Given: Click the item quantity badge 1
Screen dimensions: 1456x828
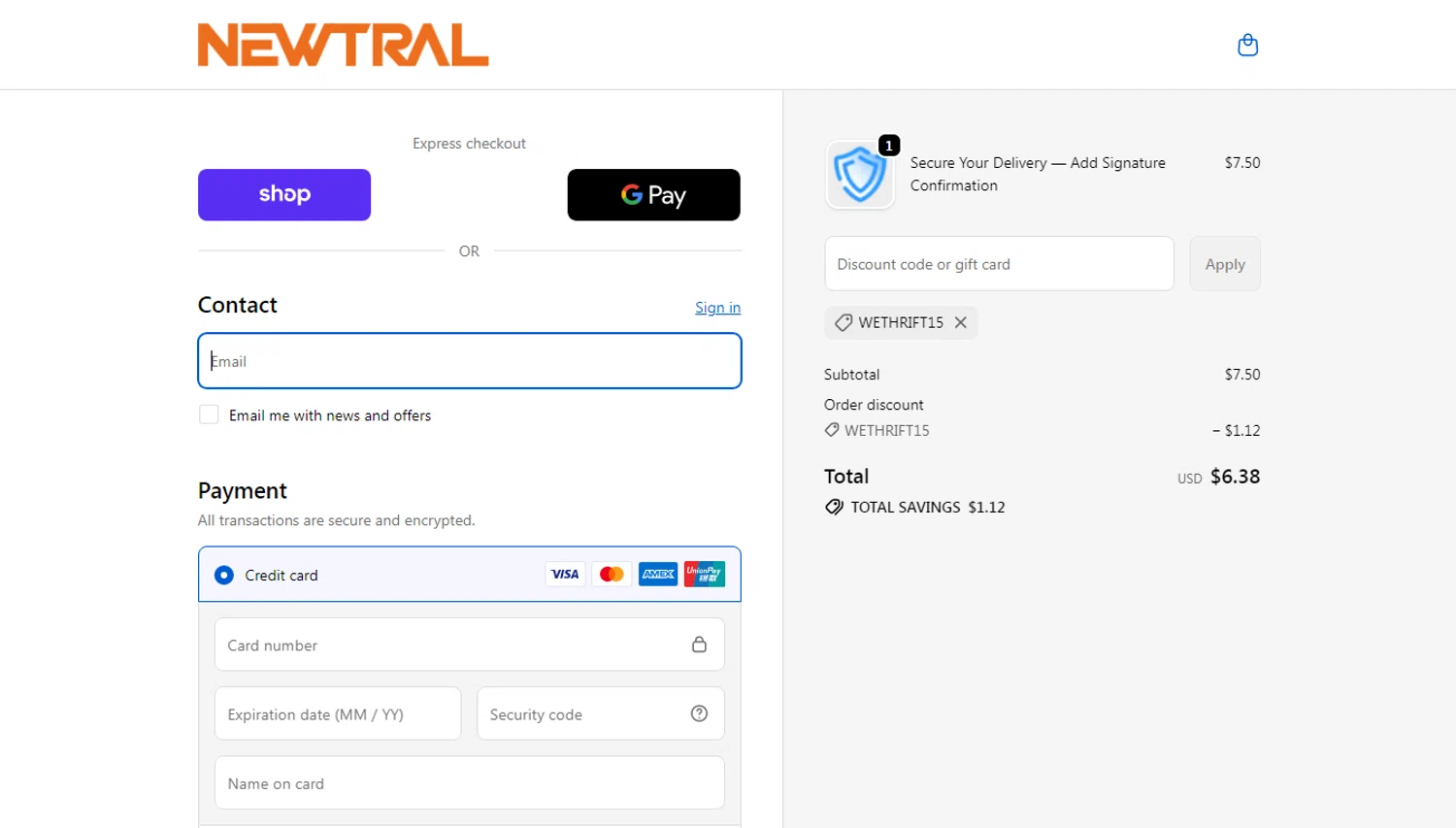Looking at the screenshot, I should pos(889,146).
